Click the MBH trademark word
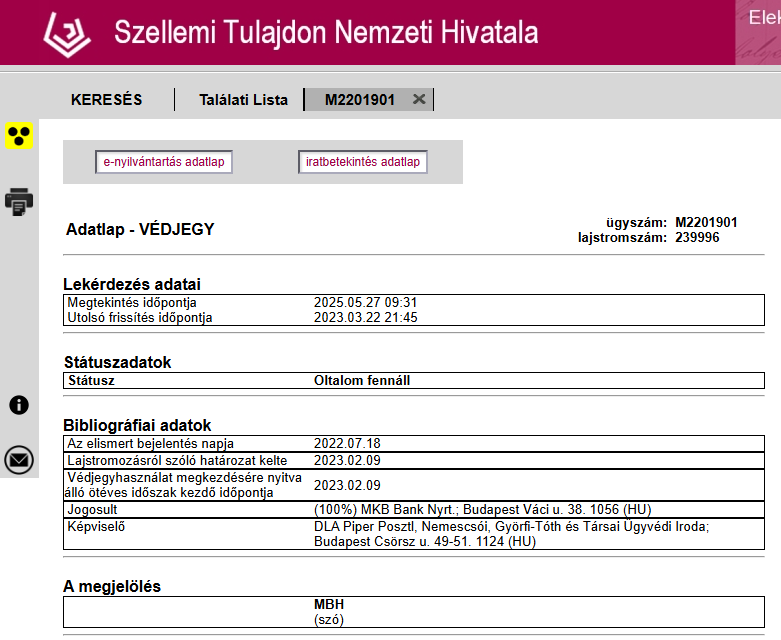The image size is (781, 640). (329, 604)
